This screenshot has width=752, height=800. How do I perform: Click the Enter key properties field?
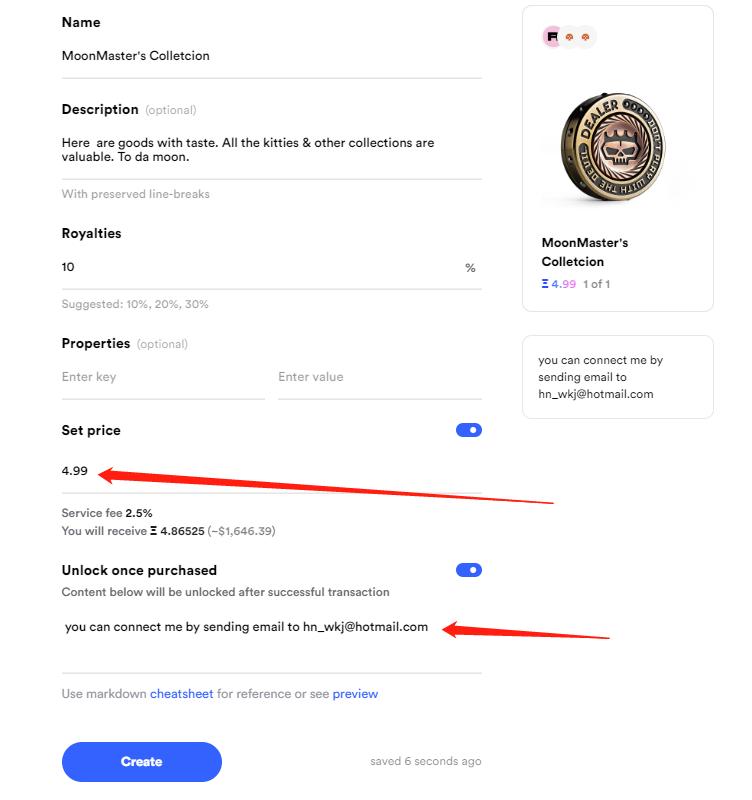click(x=162, y=377)
